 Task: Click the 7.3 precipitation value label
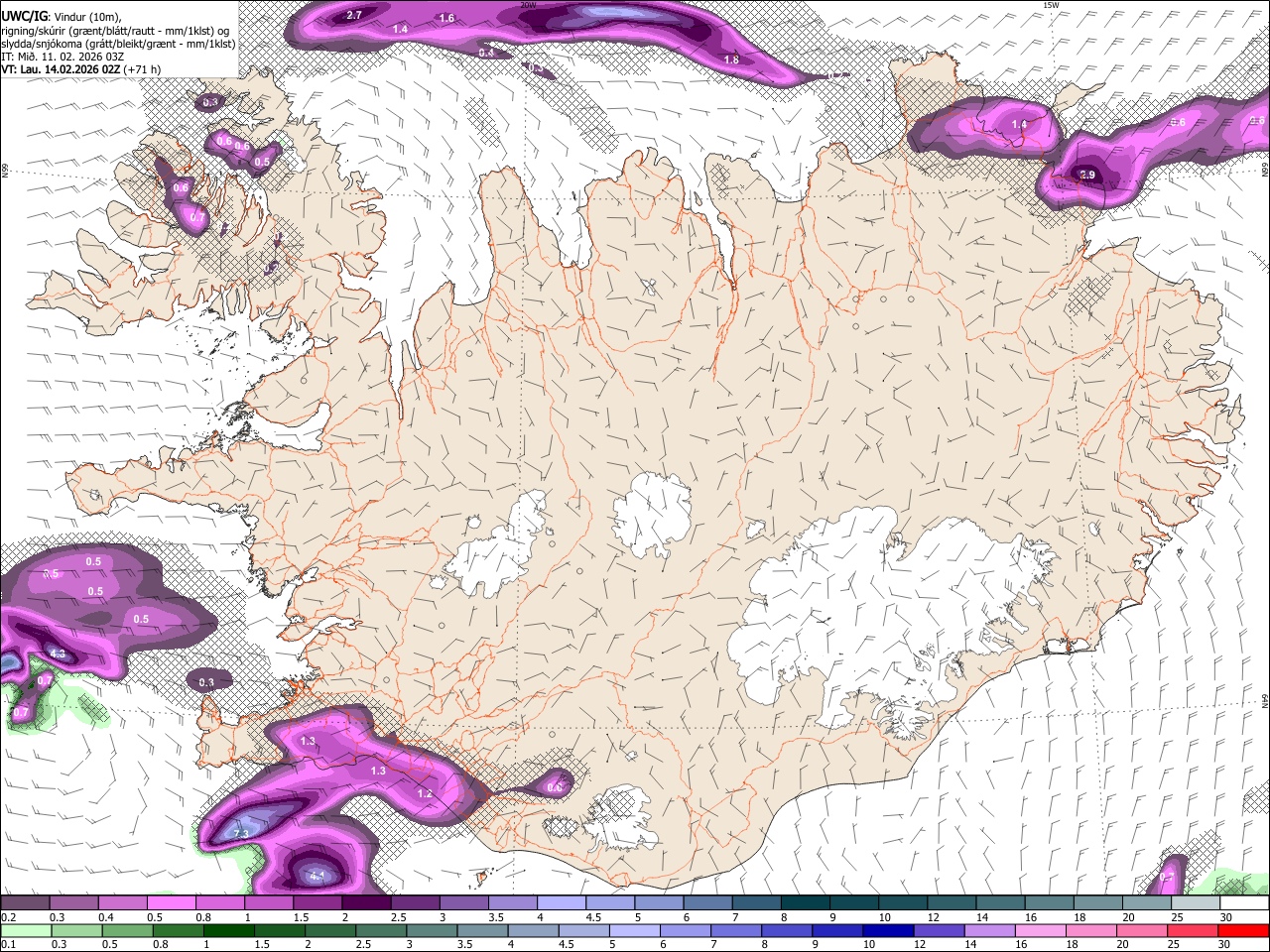tap(240, 834)
